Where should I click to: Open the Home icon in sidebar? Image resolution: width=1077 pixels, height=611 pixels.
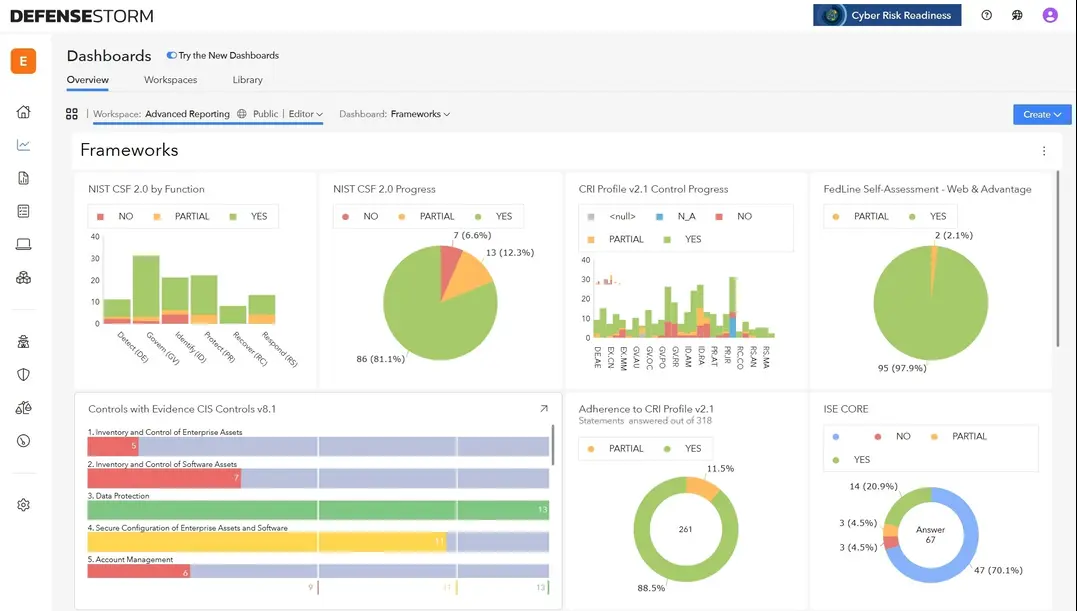point(23,112)
